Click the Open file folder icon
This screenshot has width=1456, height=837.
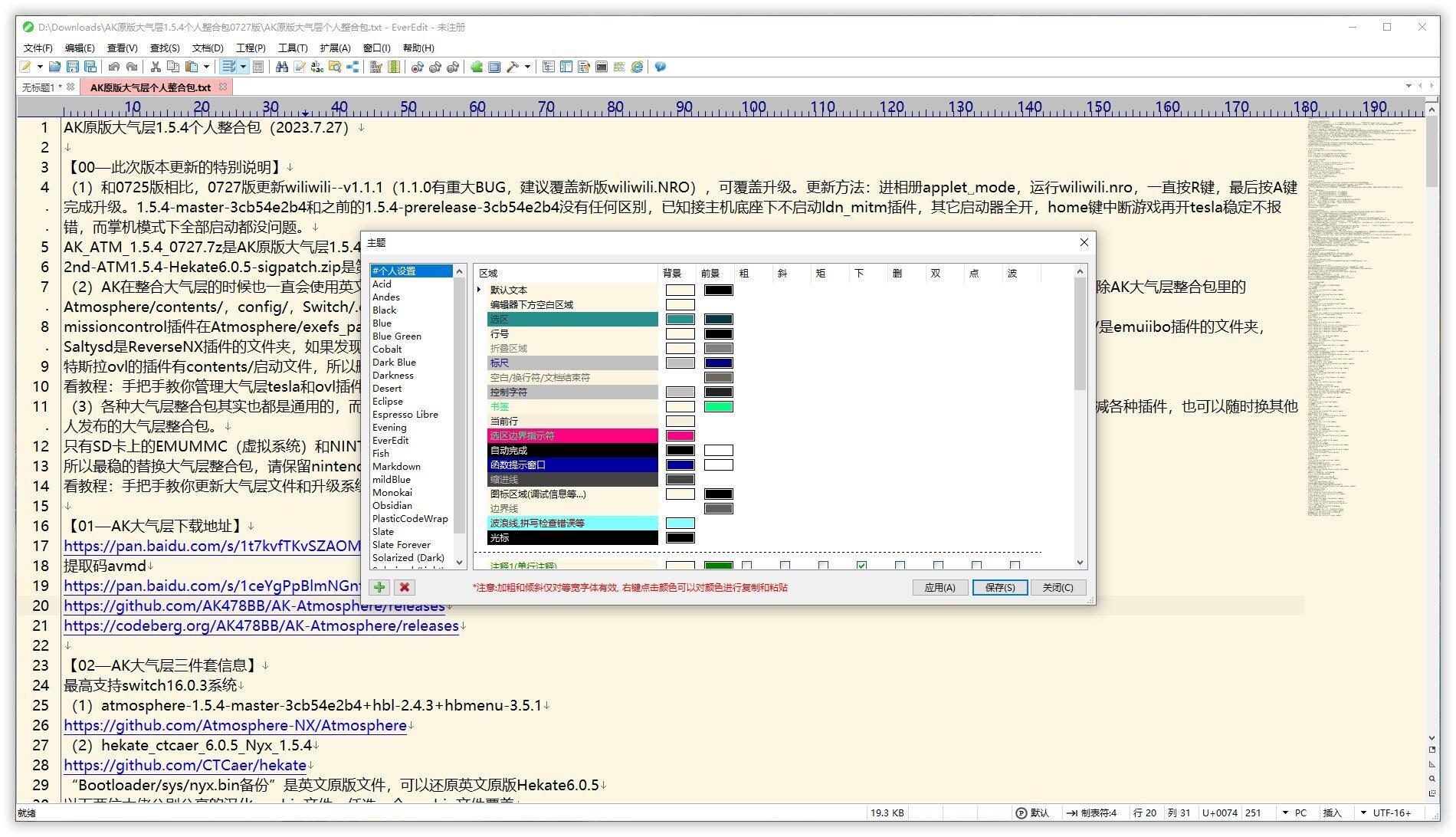pos(54,67)
